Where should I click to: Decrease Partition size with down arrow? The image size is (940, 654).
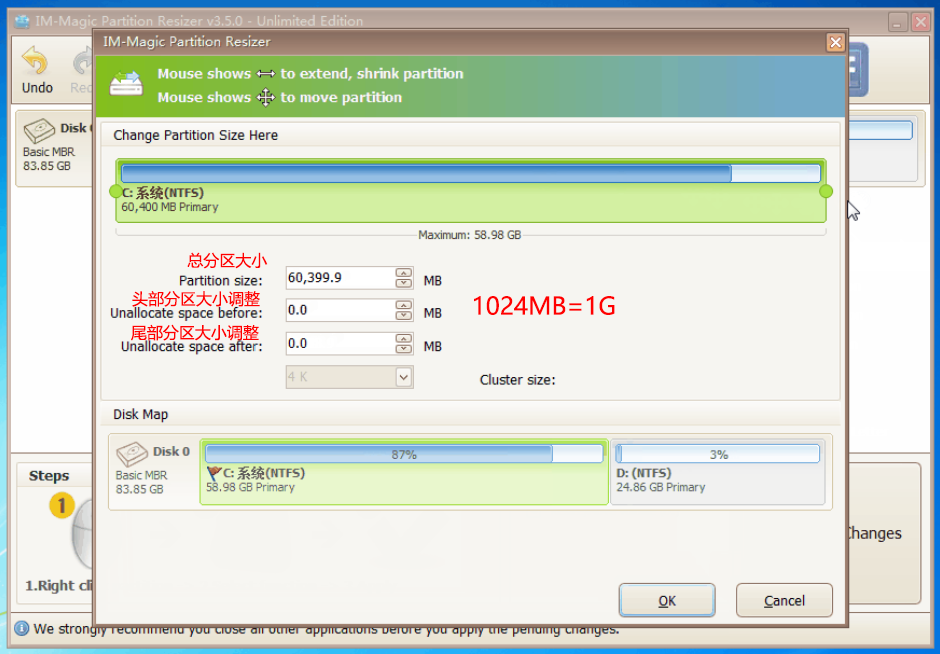tap(404, 283)
